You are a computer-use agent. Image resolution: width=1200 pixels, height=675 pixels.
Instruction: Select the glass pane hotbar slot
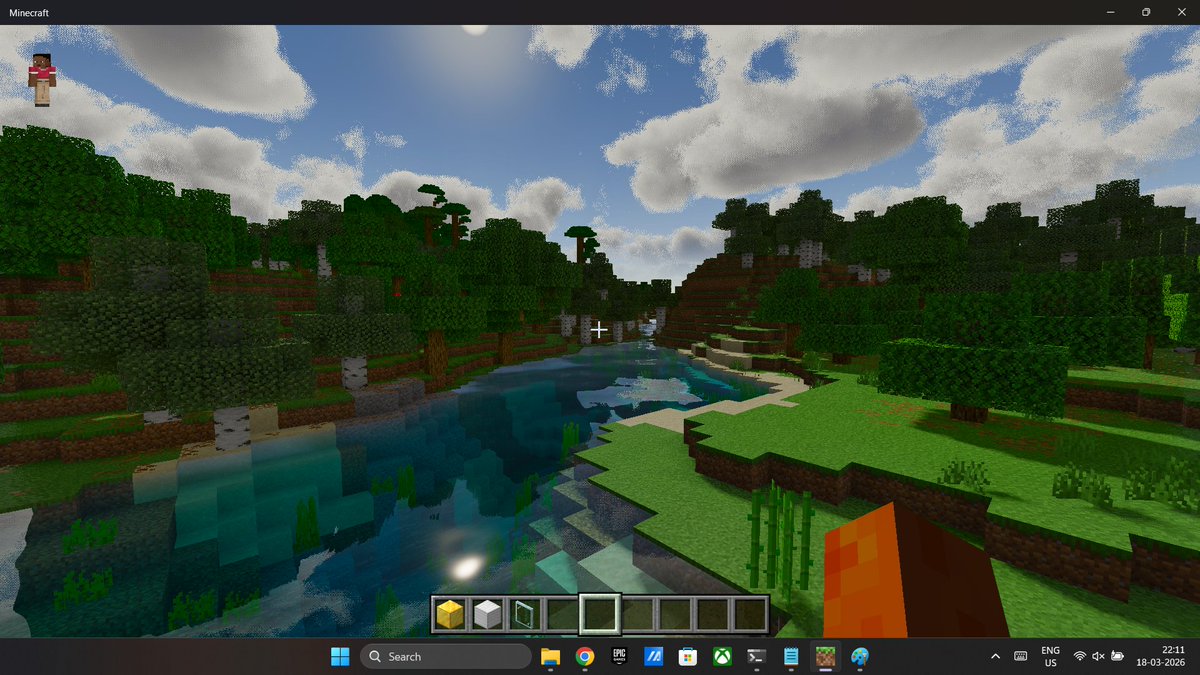524,614
